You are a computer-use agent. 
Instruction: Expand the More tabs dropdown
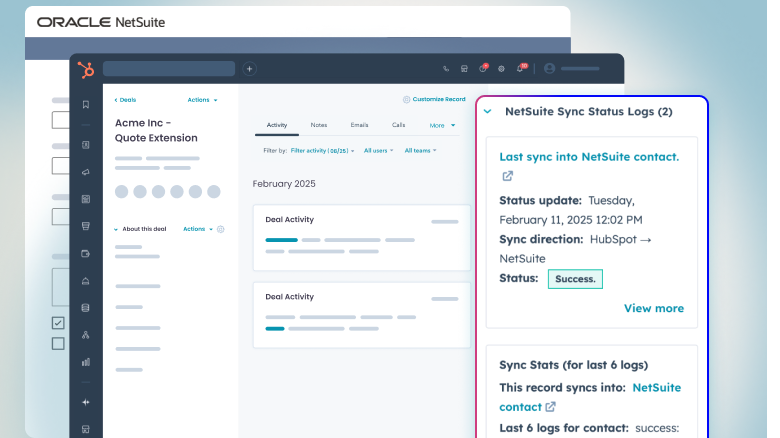[x=442, y=126]
